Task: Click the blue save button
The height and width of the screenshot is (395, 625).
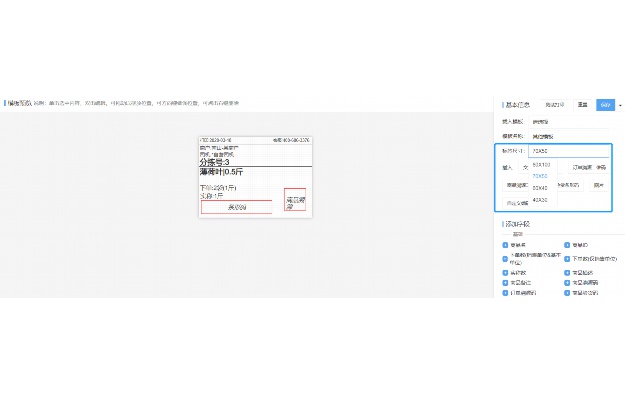Action: (605, 105)
